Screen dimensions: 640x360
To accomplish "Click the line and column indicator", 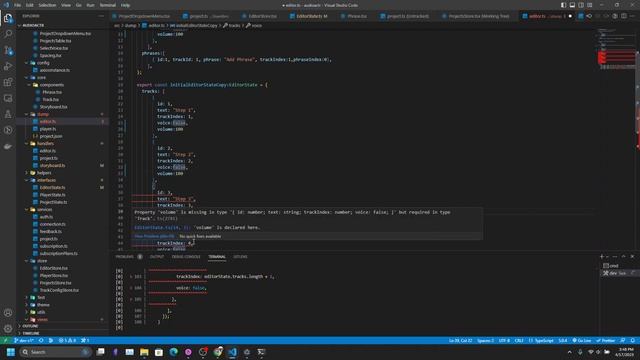I will tap(460, 340).
